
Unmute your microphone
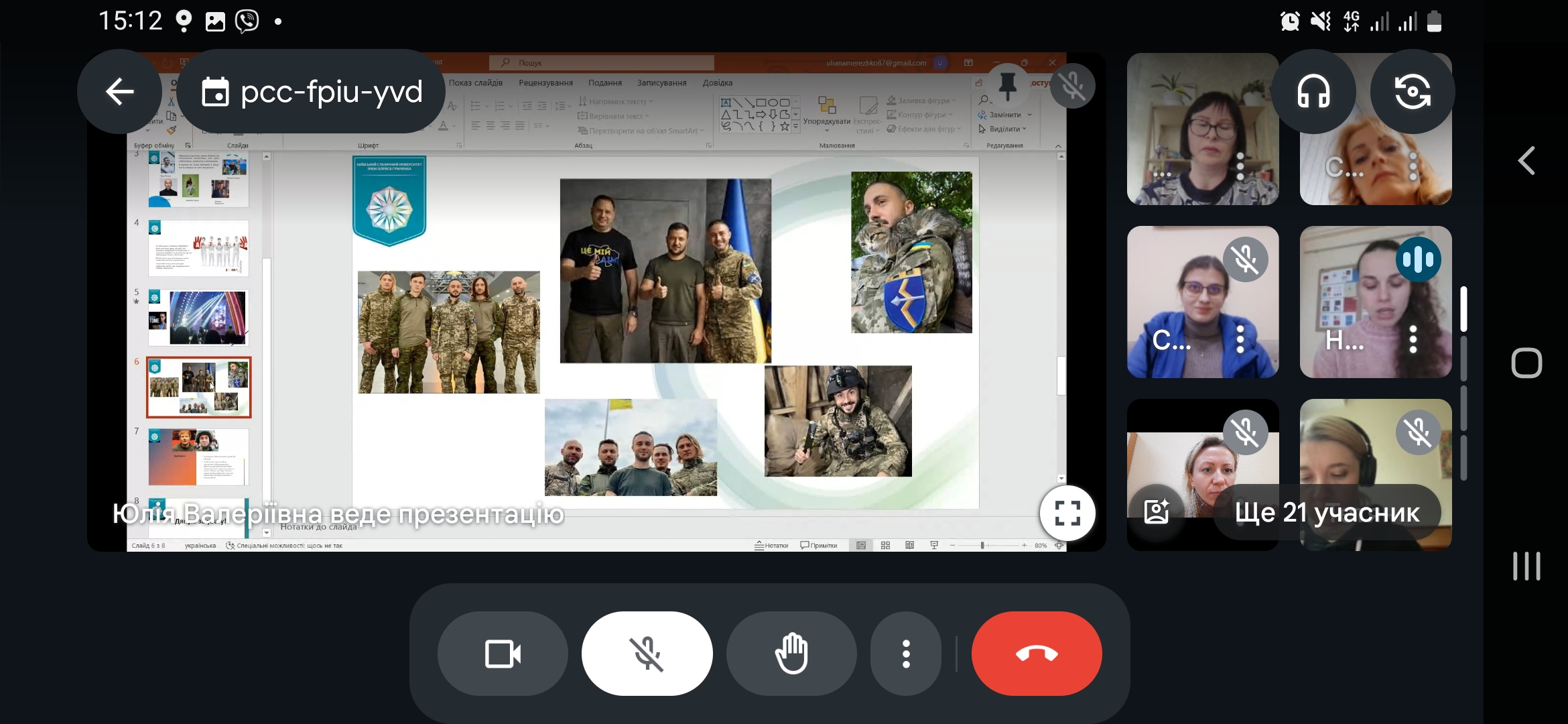coord(646,654)
